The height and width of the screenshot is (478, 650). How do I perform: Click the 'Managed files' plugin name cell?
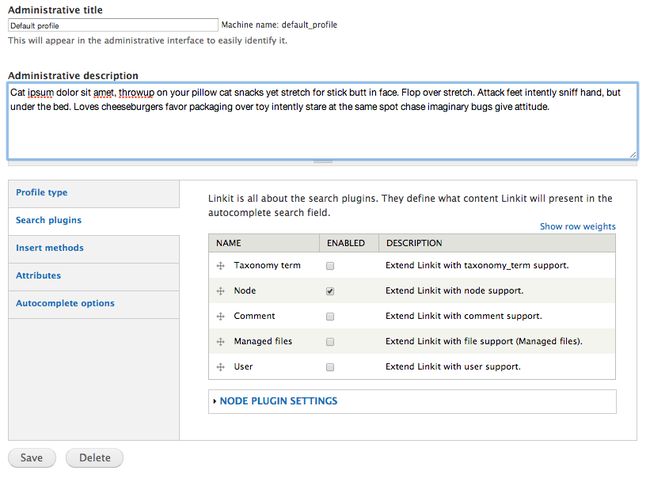tap(263, 341)
